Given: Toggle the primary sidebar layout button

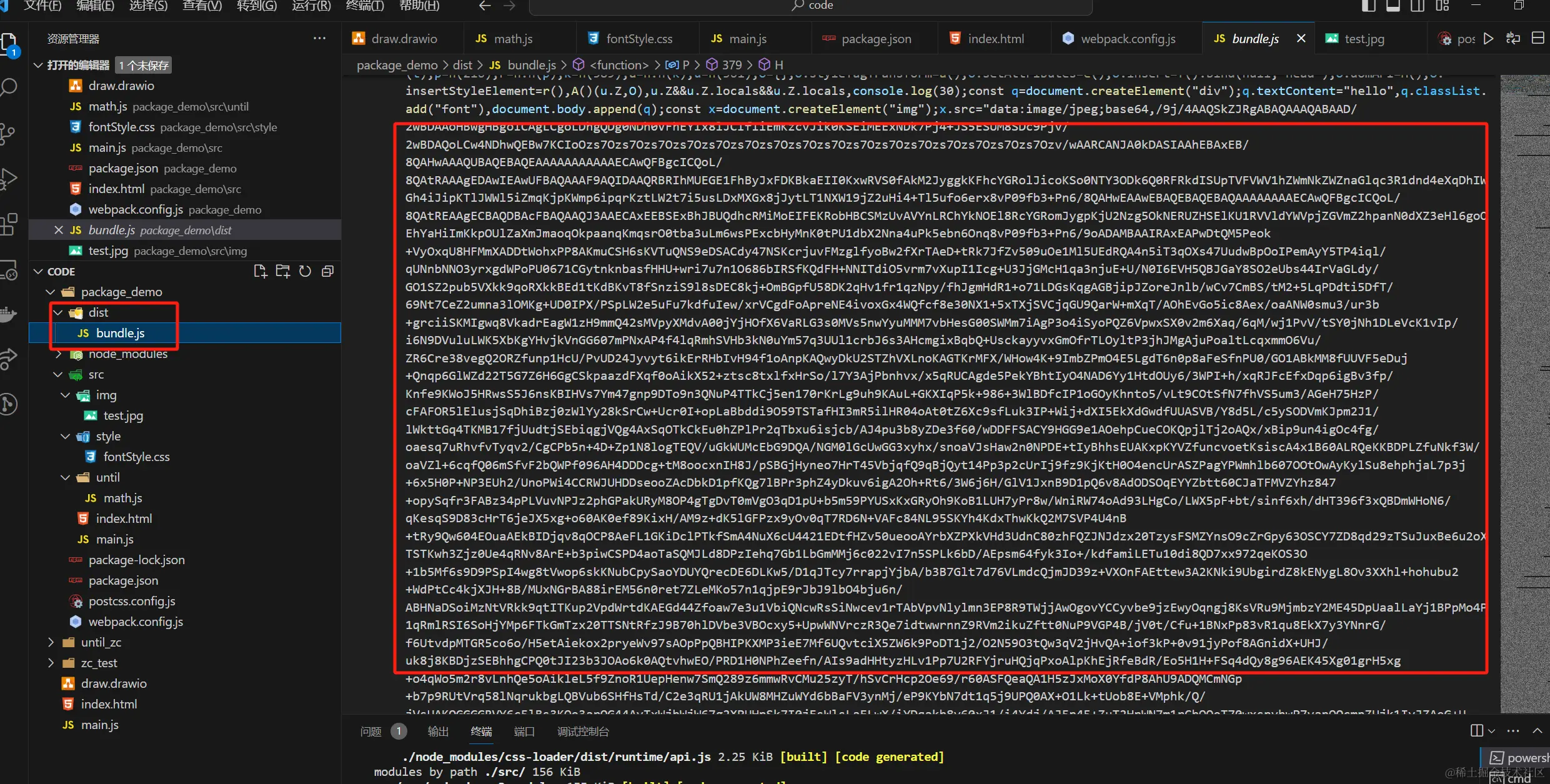Looking at the screenshot, I should [1368, 6].
